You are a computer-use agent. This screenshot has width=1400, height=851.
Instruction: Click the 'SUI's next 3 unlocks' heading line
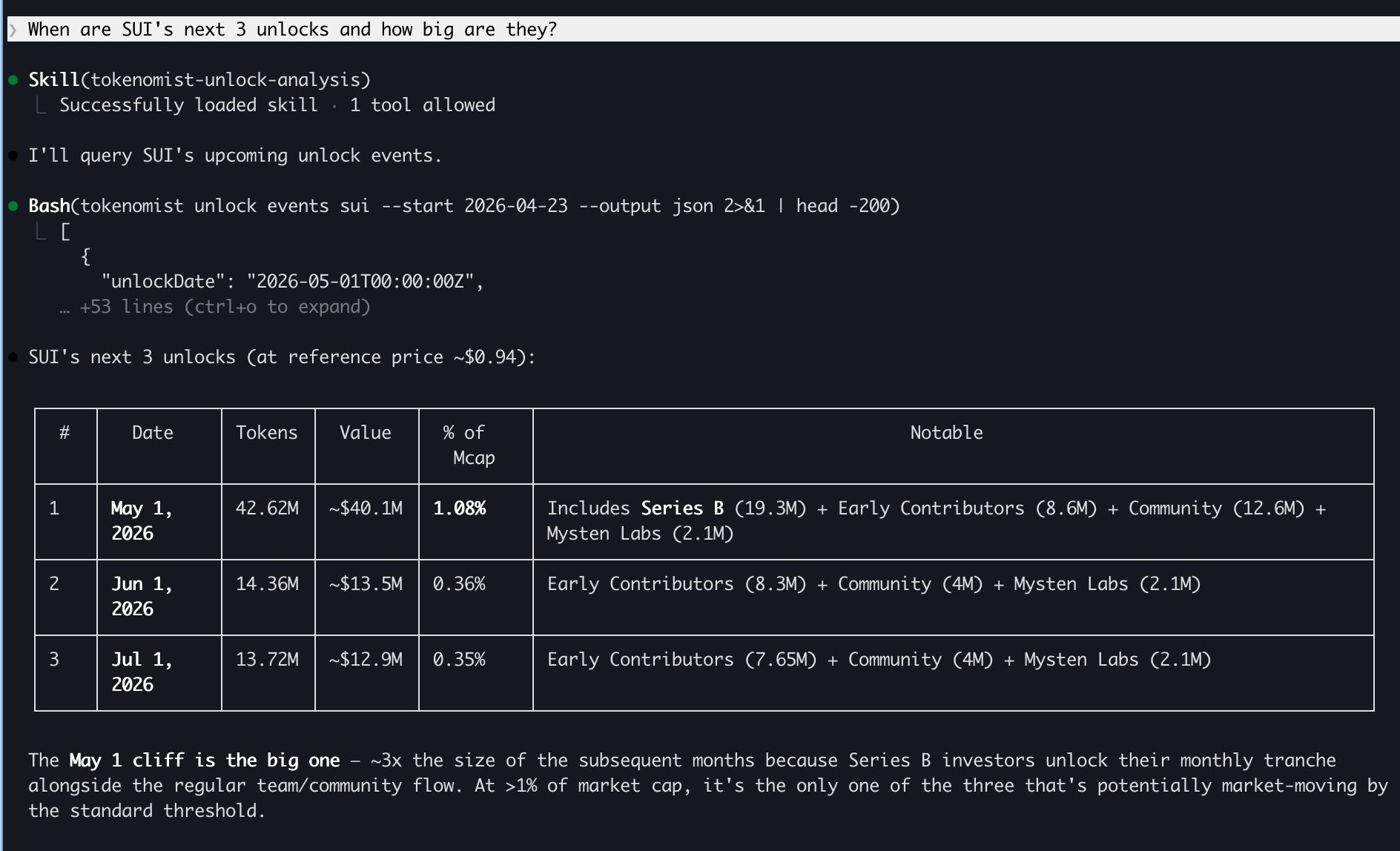(282, 357)
